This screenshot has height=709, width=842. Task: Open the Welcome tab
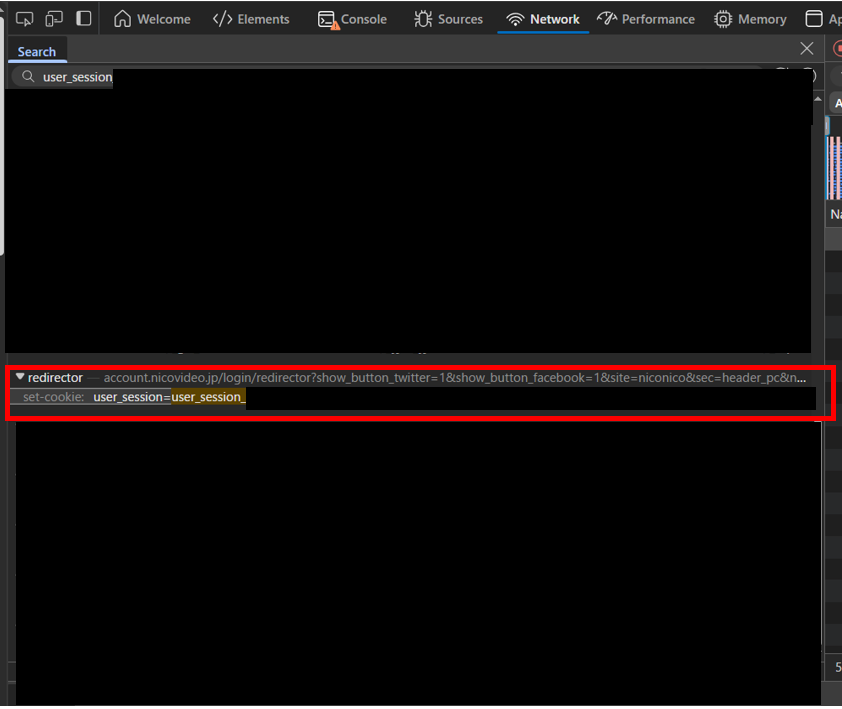152,19
